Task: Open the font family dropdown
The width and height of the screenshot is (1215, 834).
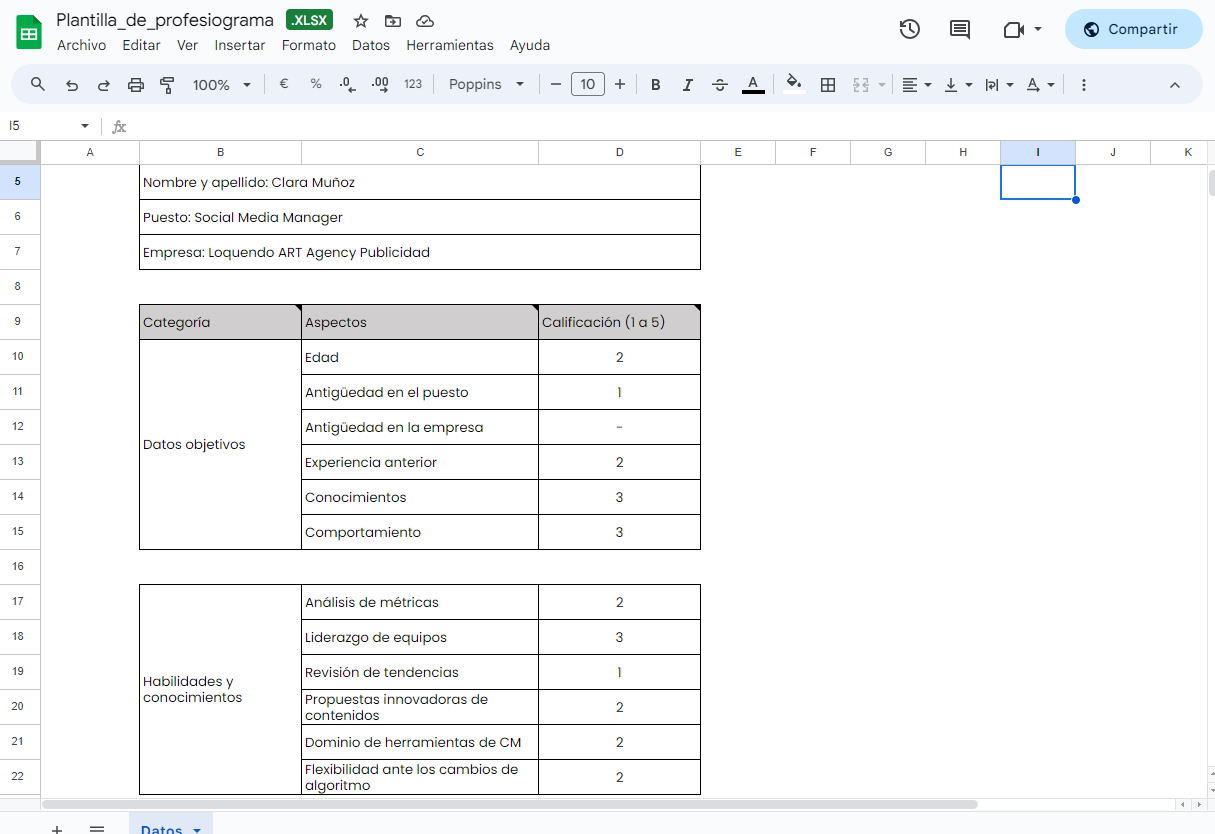Action: pyautogui.click(x=485, y=84)
